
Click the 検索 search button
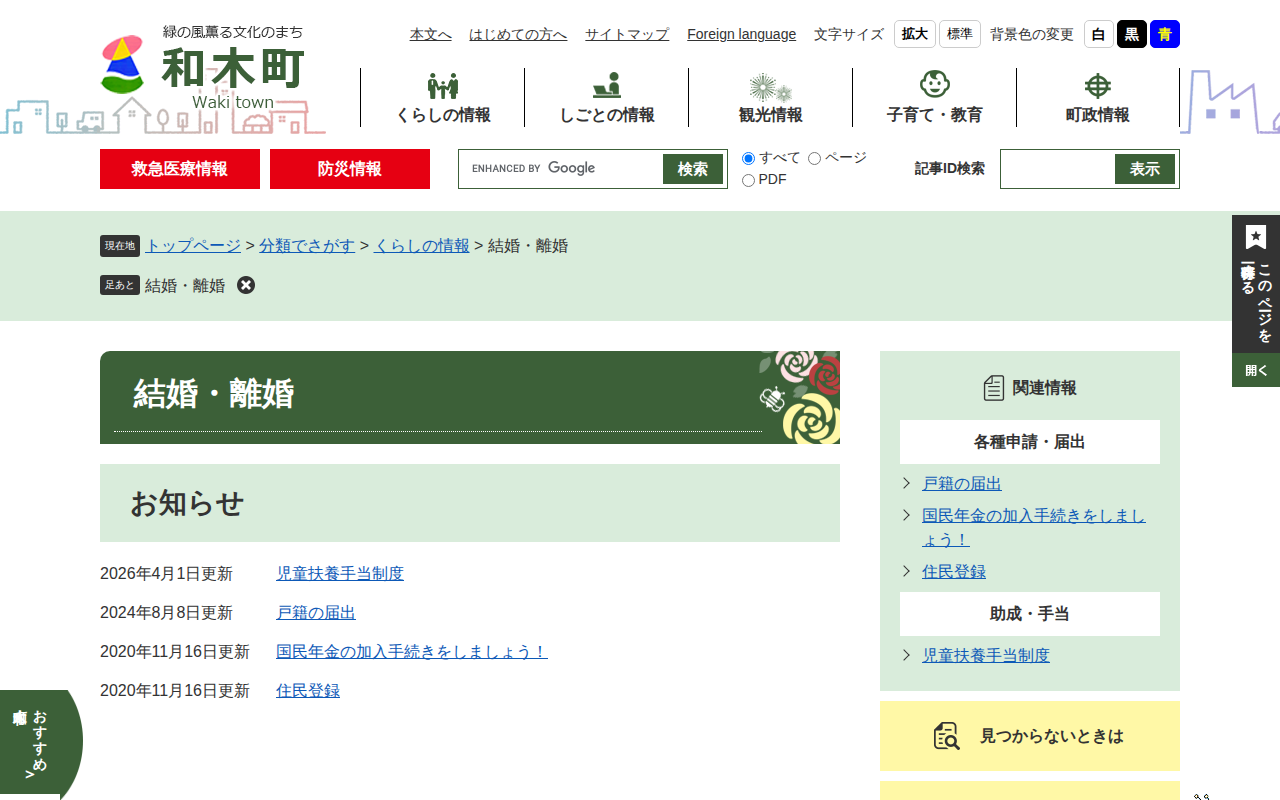[x=693, y=169]
